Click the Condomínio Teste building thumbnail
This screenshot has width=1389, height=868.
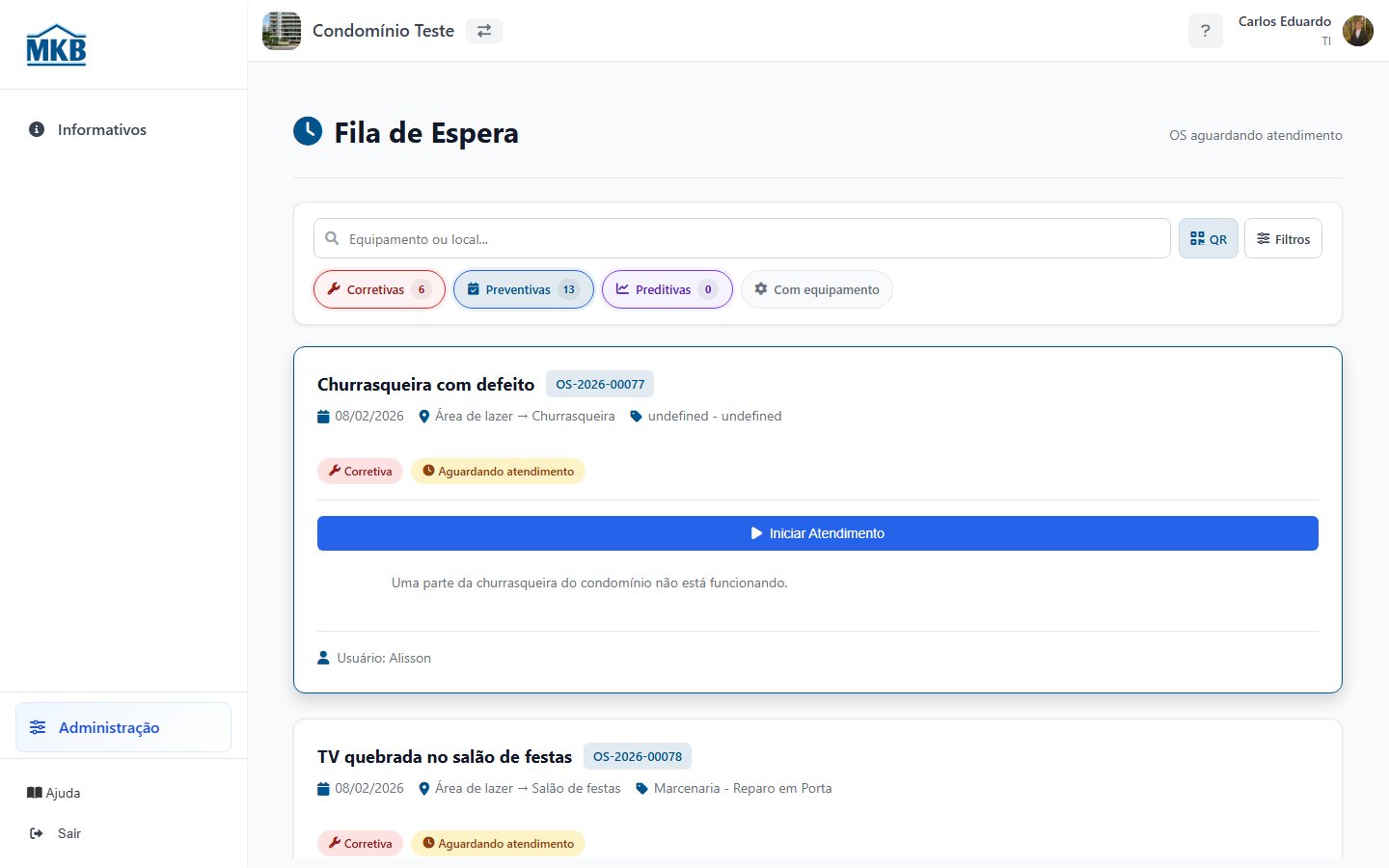tap(282, 31)
